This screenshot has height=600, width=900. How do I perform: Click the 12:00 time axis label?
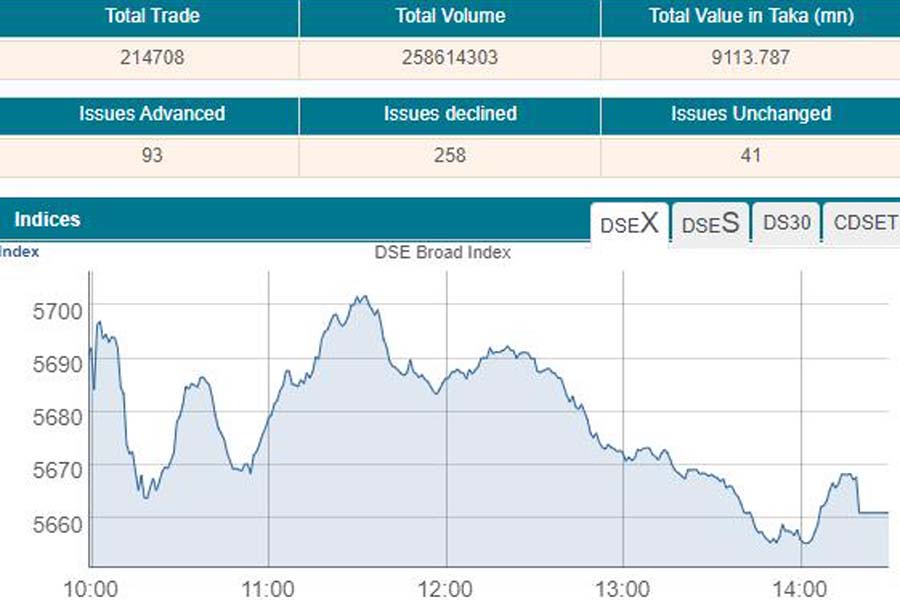tap(445, 587)
